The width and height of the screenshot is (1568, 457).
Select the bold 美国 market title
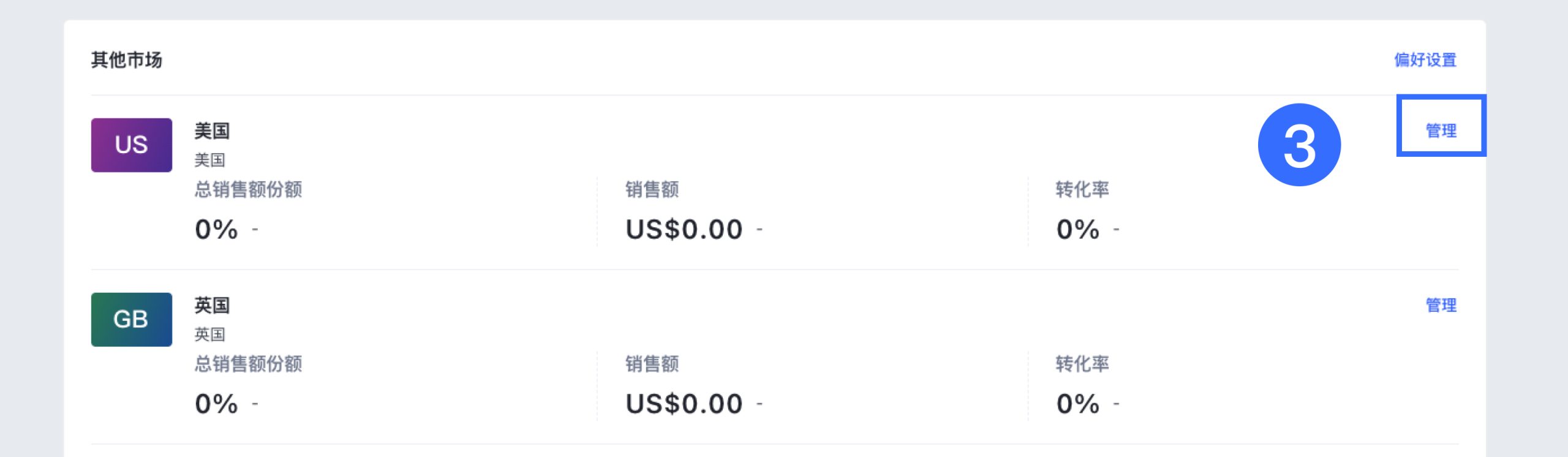pos(212,130)
